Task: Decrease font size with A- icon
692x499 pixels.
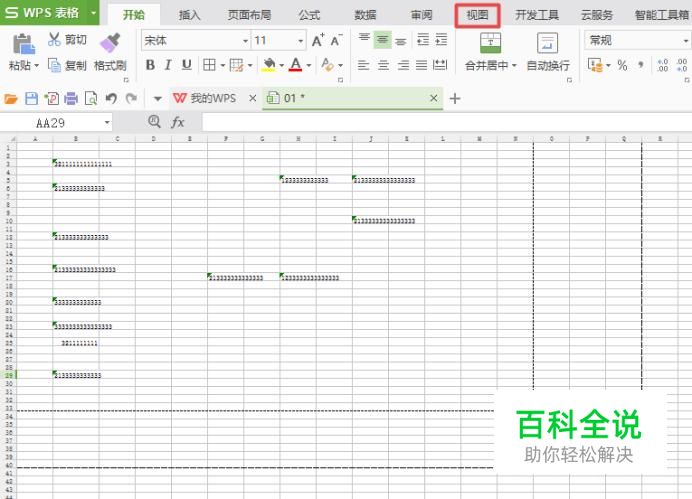Action: (336, 41)
